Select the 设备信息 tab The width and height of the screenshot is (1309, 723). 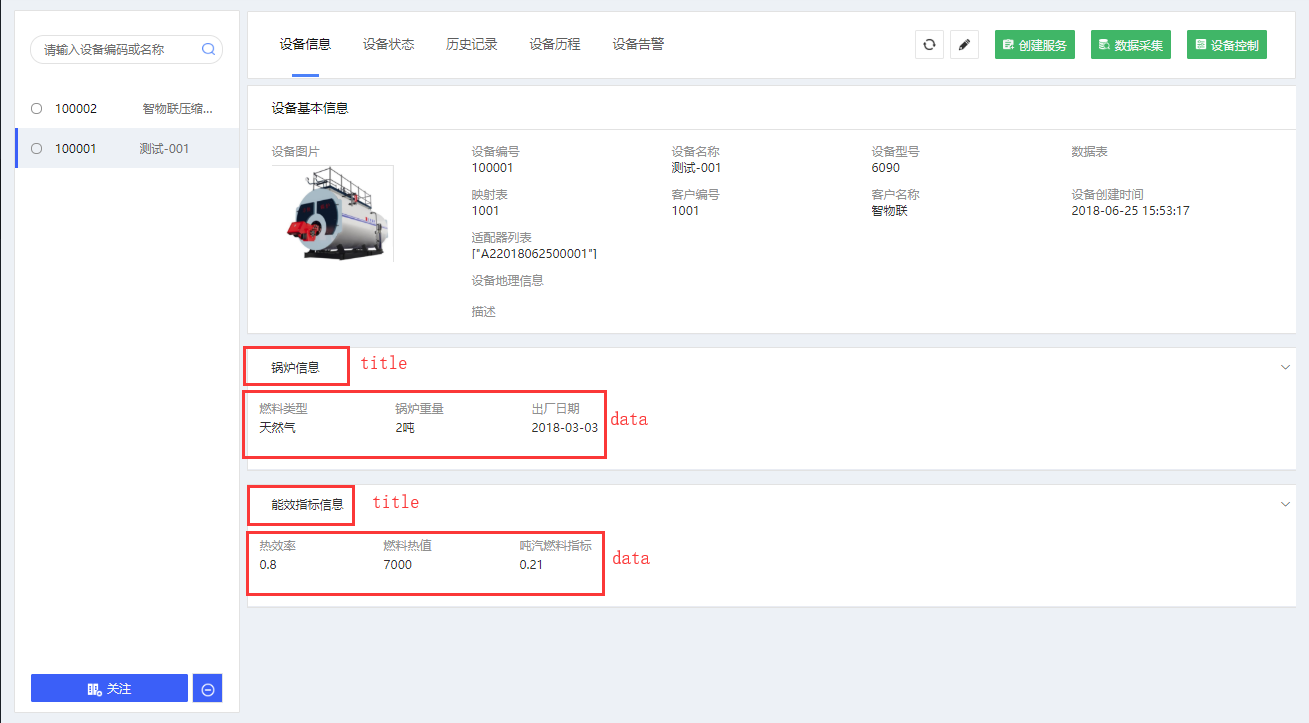(x=305, y=44)
